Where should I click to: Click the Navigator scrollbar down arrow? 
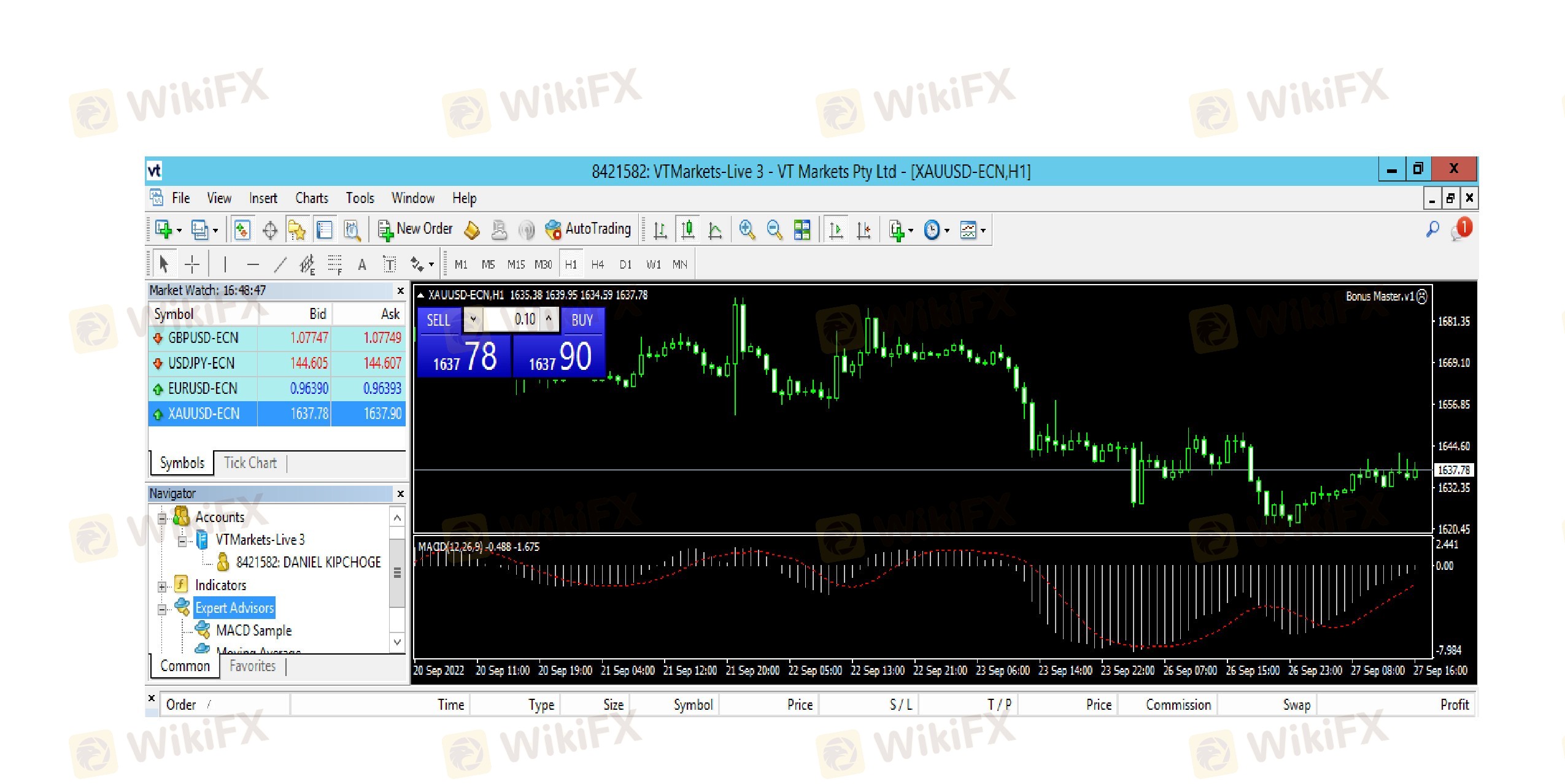pos(398,642)
